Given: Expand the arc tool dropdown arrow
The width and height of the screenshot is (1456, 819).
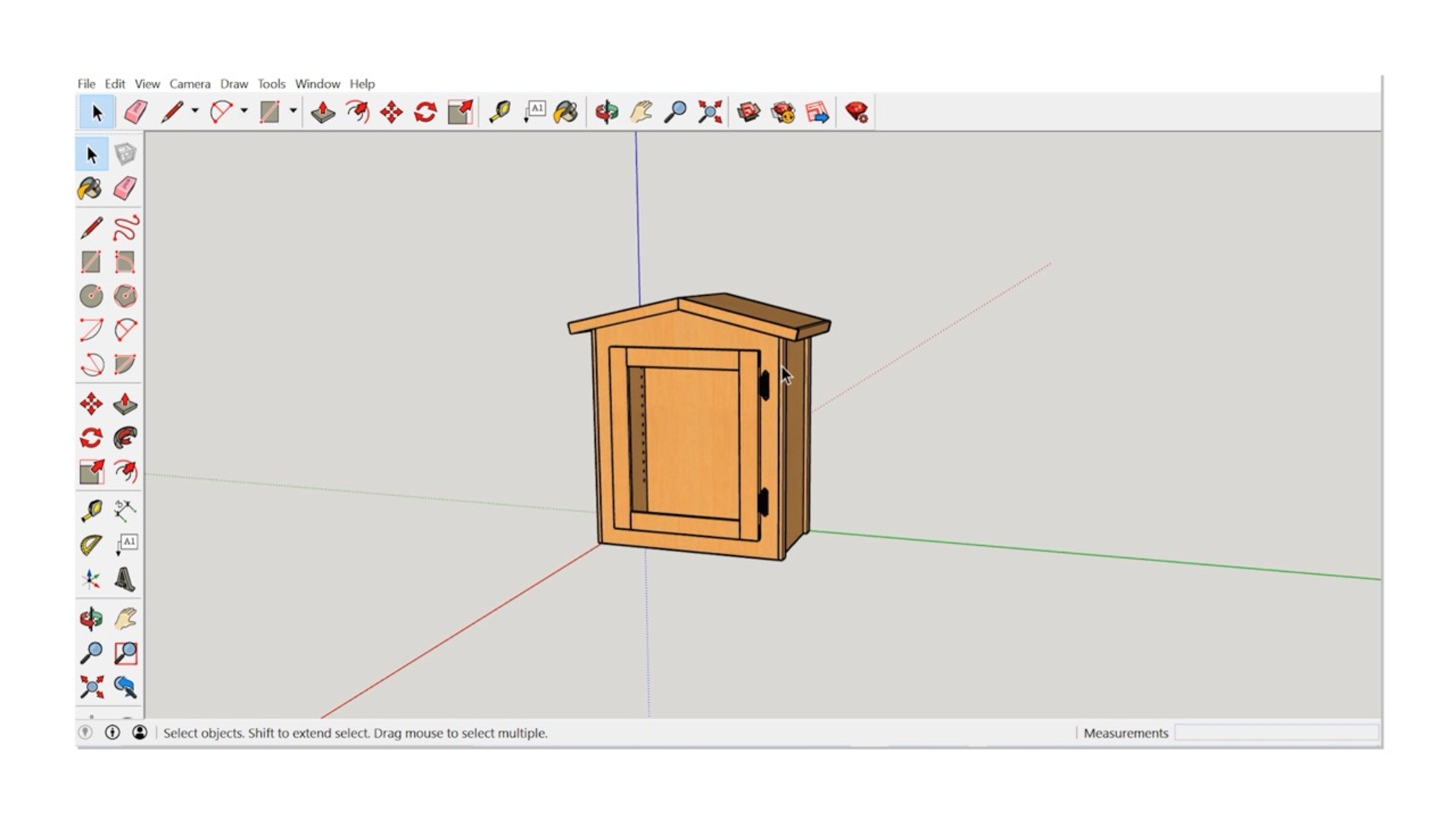Looking at the screenshot, I should coord(244,111).
